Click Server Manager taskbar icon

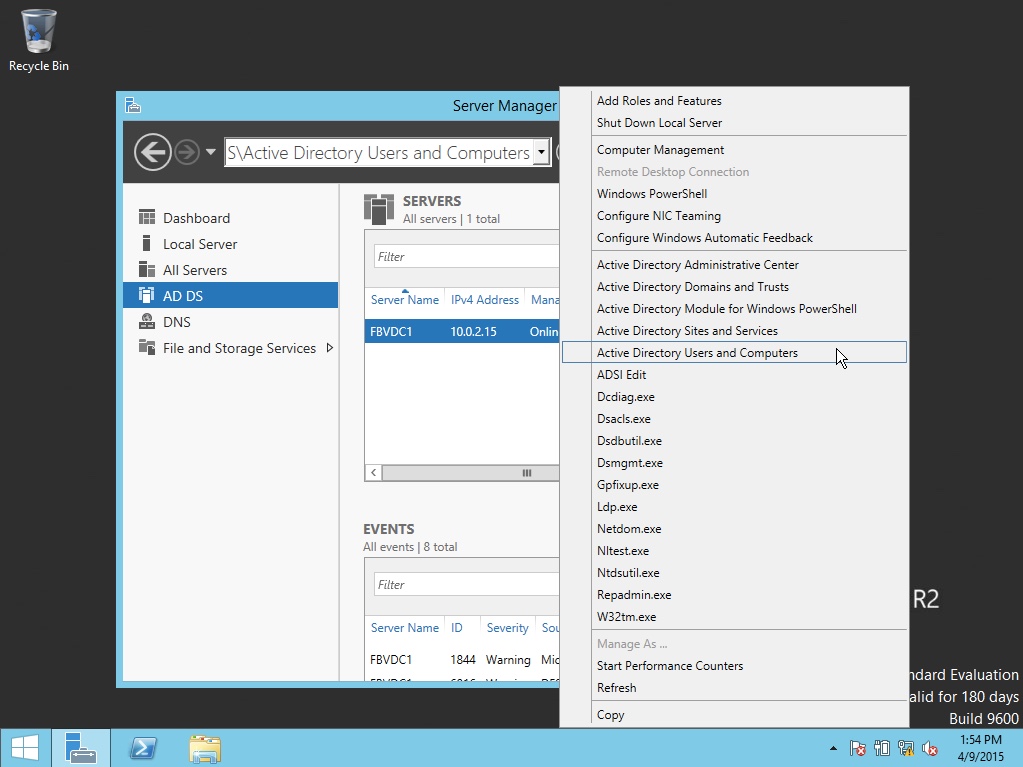click(x=81, y=748)
